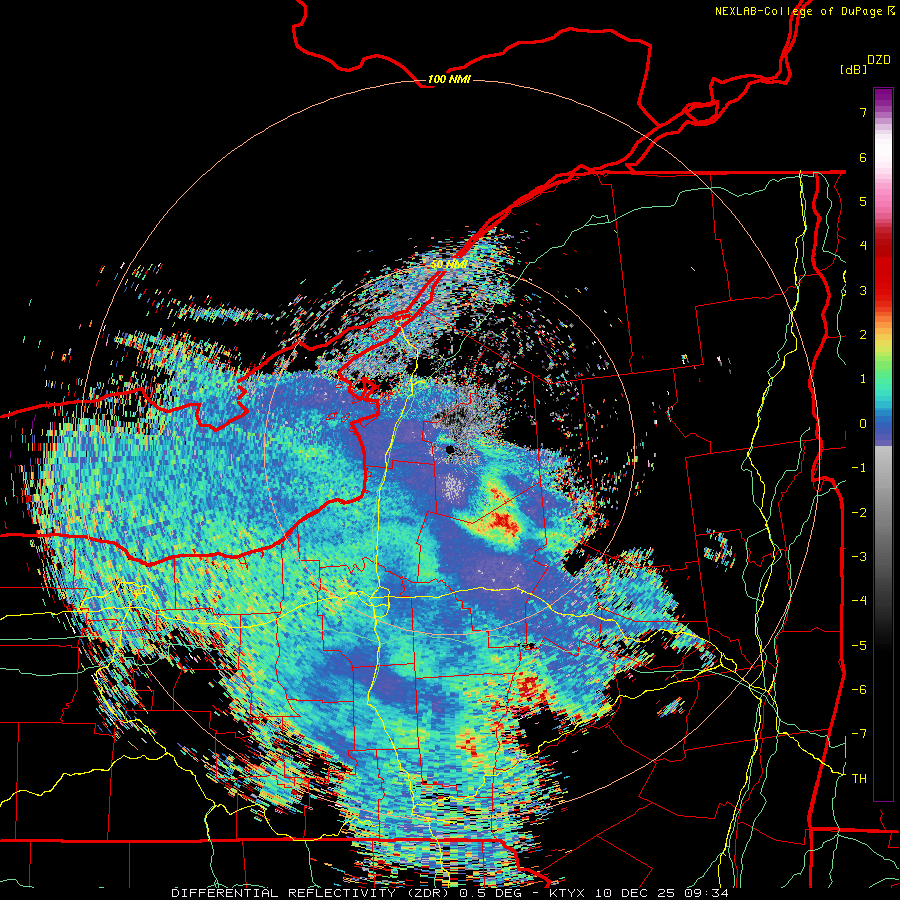The height and width of the screenshot is (900, 900).
Task: Click the KTYX station identifier
Action: click(567, 893)
